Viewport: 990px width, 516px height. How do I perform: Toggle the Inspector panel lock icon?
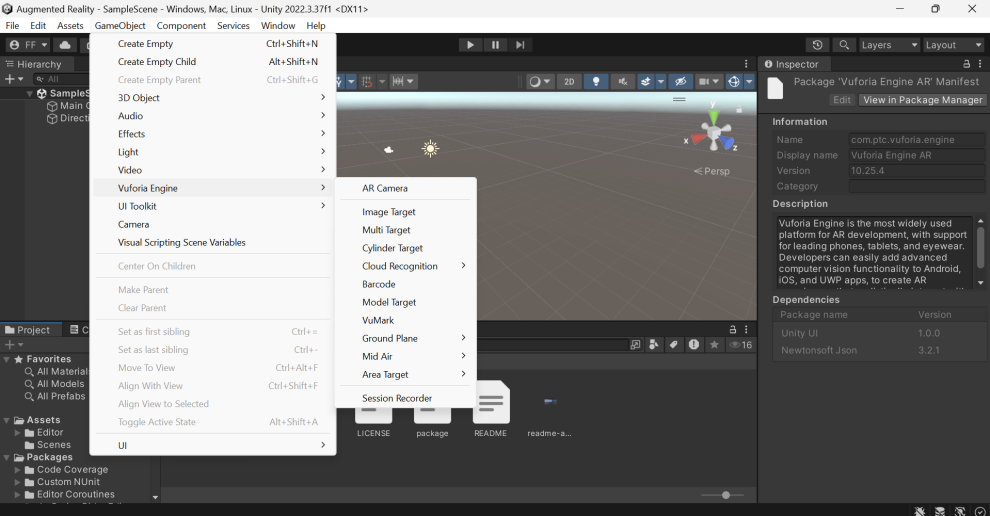(x=966, y=64)
